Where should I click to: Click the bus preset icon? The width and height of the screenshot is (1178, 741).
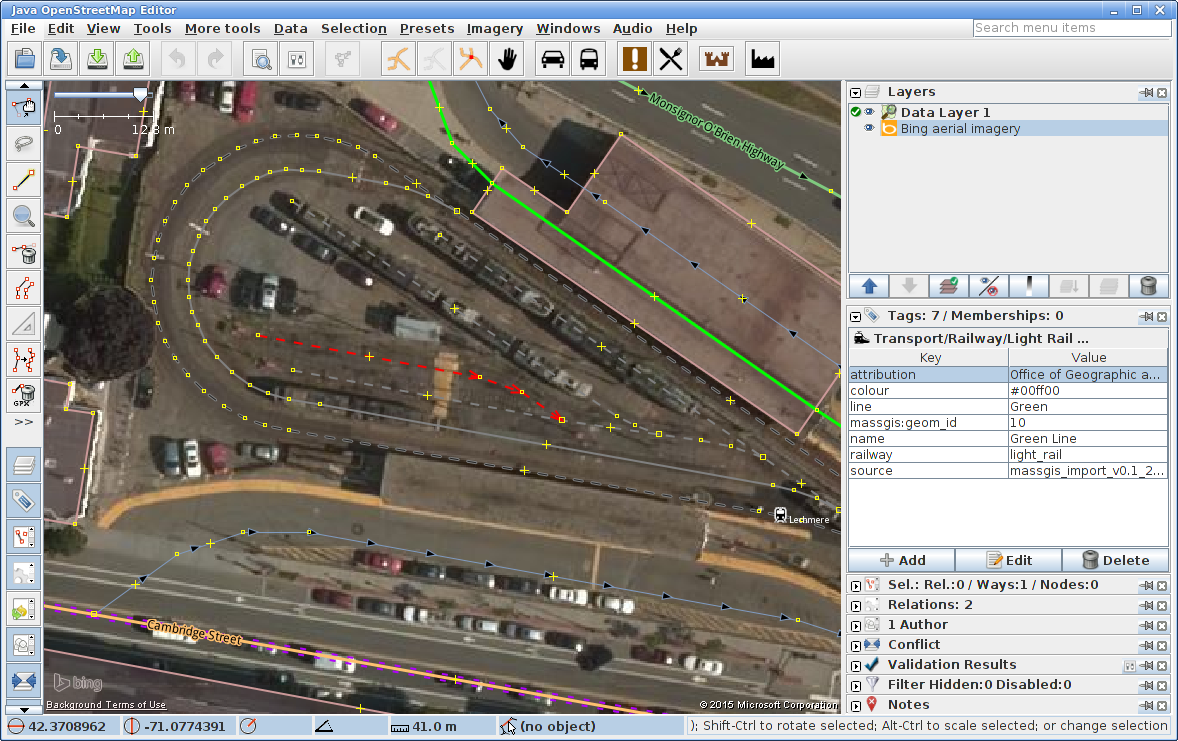tap(590, 59)
